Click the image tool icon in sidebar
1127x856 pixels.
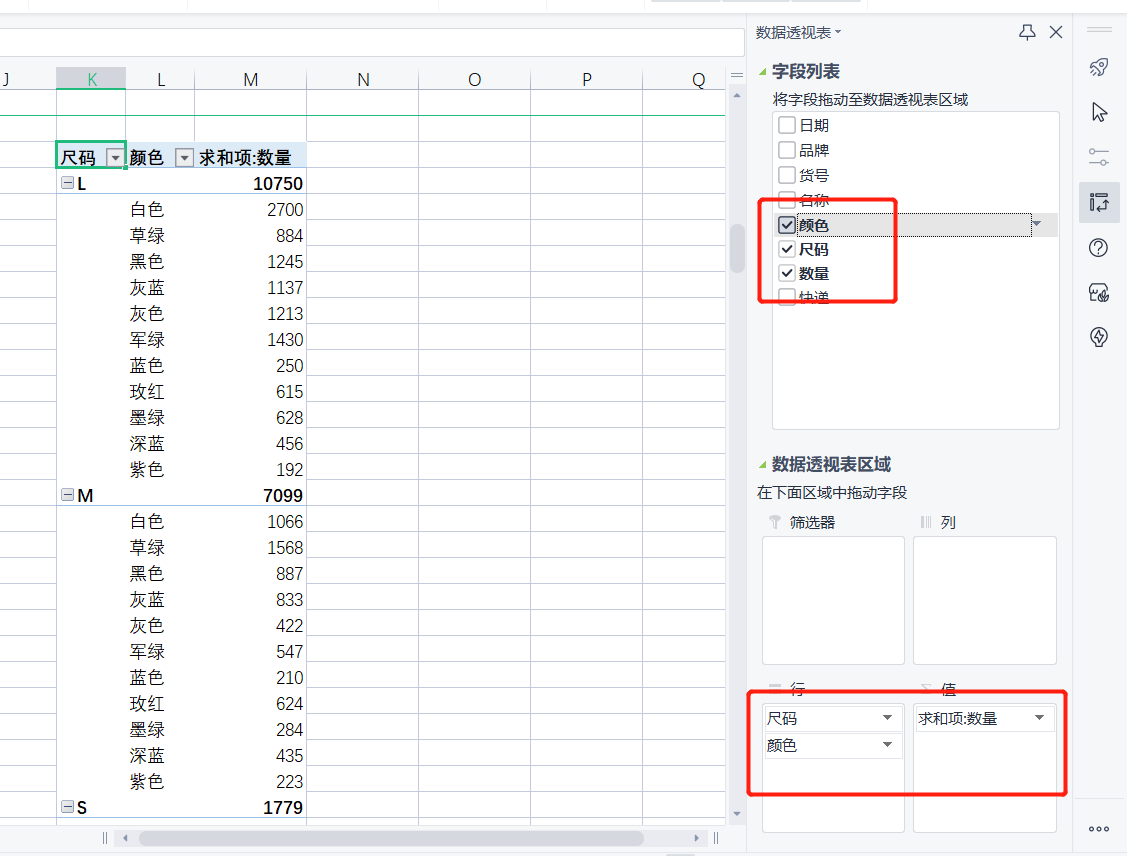point(1099,293)
